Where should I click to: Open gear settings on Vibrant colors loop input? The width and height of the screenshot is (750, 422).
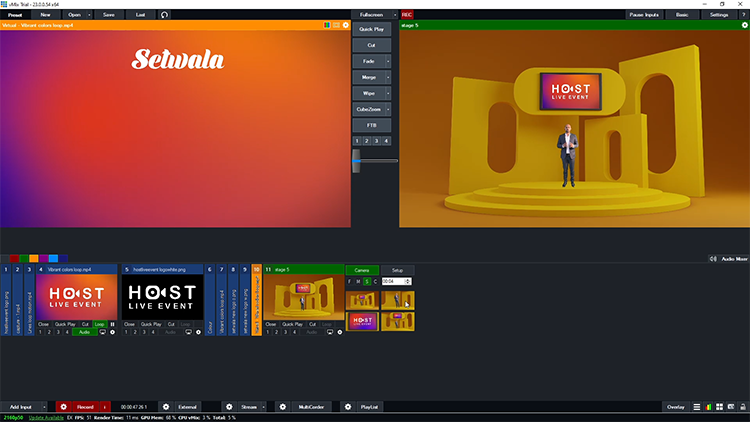[x=113, y=332]
